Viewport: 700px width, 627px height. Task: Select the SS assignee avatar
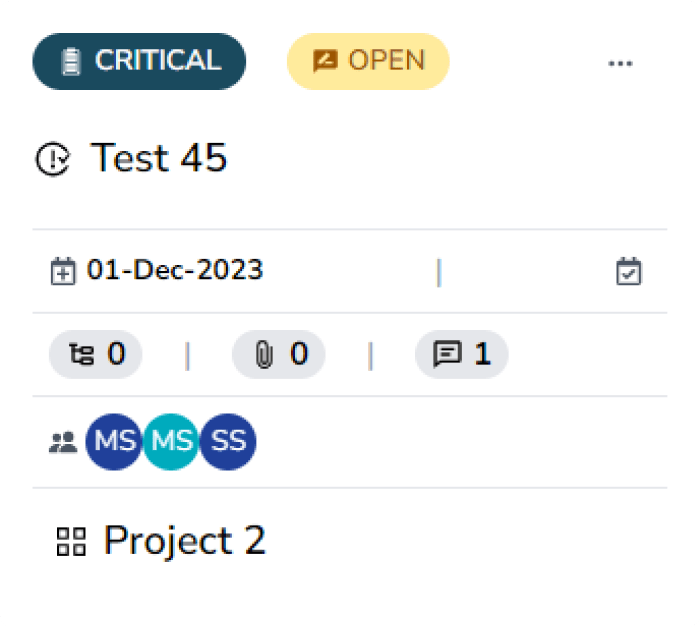pos(228,441)
